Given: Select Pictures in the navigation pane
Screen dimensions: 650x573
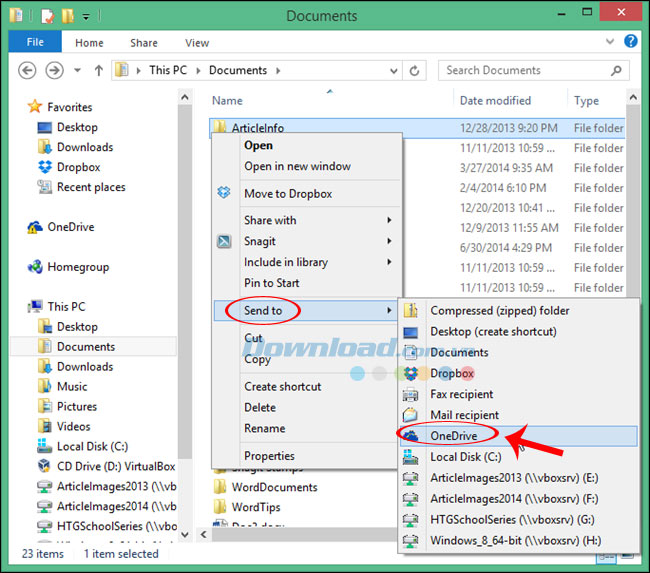Looking at the screenshot, I should (77, 406).
